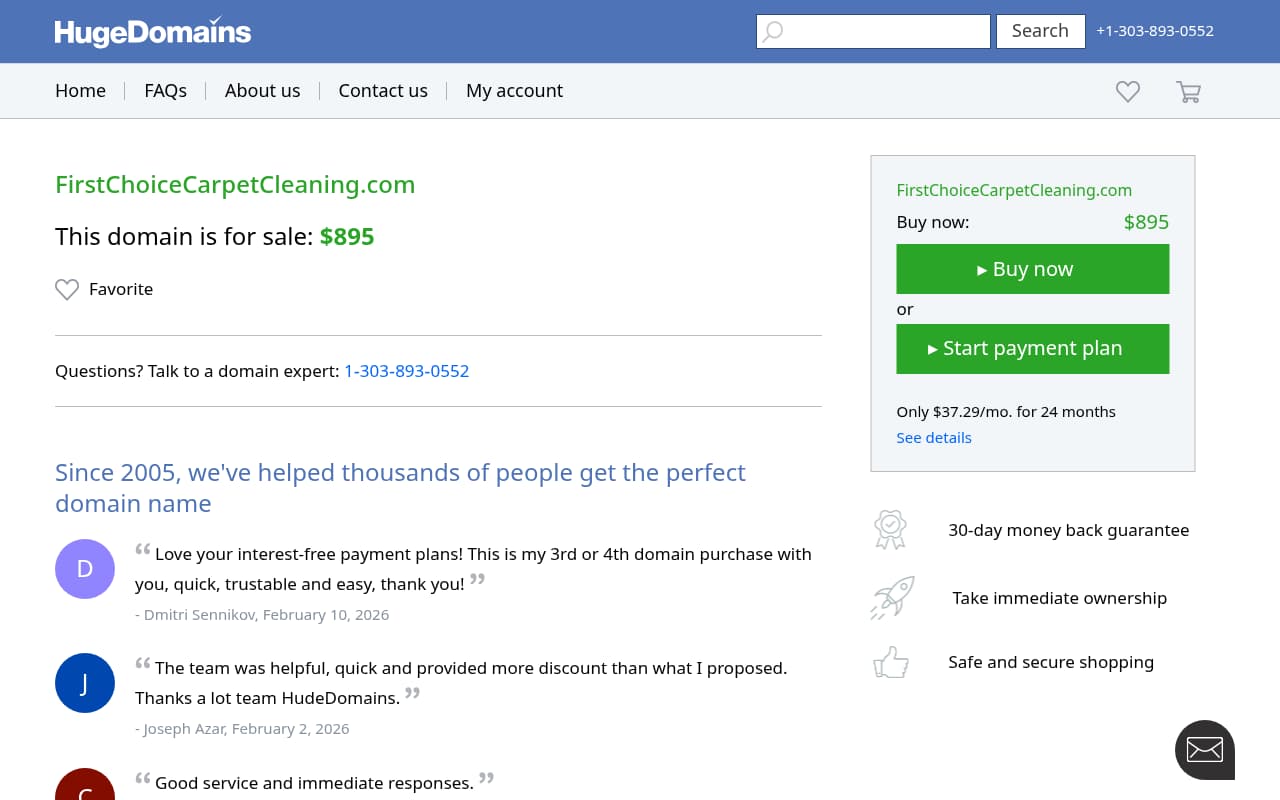The width and height of the screenshot is (1280, 800).
Task: Open the About us section
Action: (262, 90)
